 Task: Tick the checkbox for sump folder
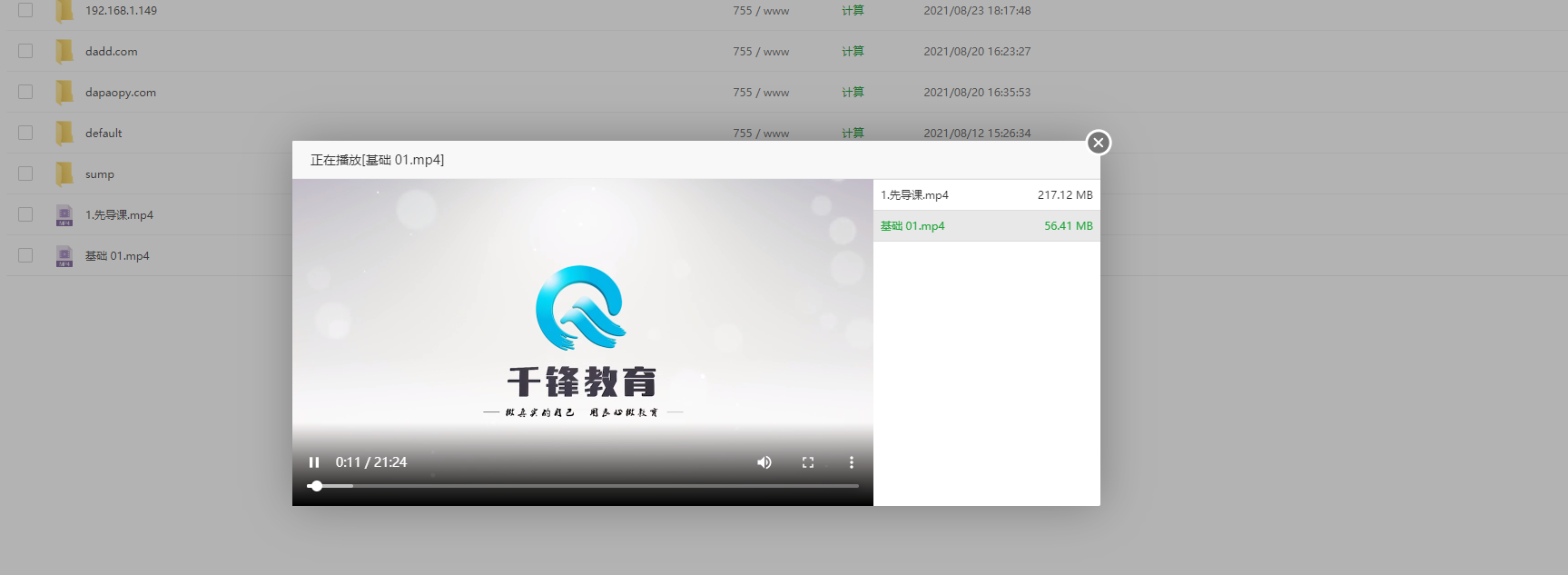(25, 173)
